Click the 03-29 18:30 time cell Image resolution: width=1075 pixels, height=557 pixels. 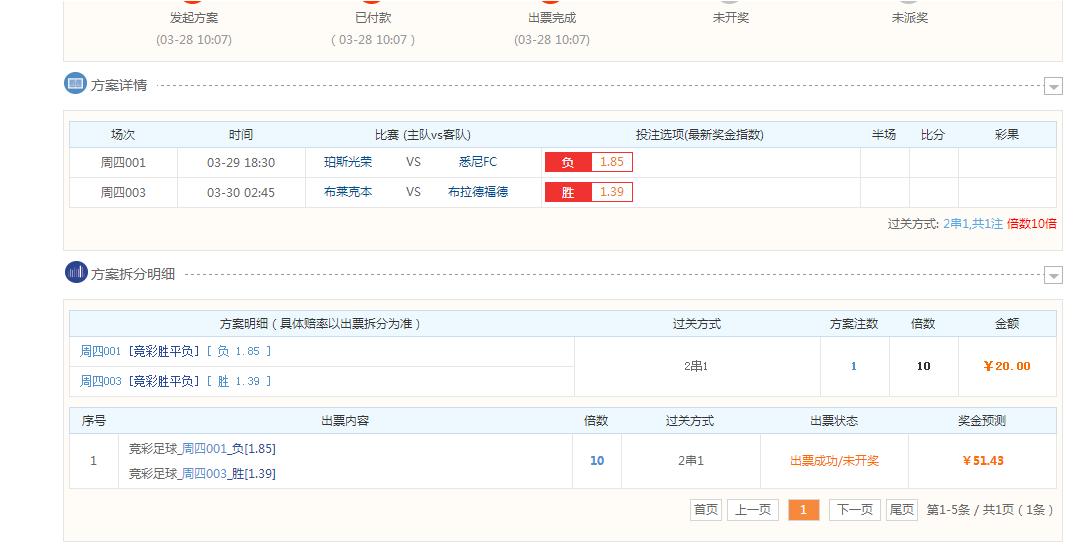pyautogui.click(x=241, y=163)
